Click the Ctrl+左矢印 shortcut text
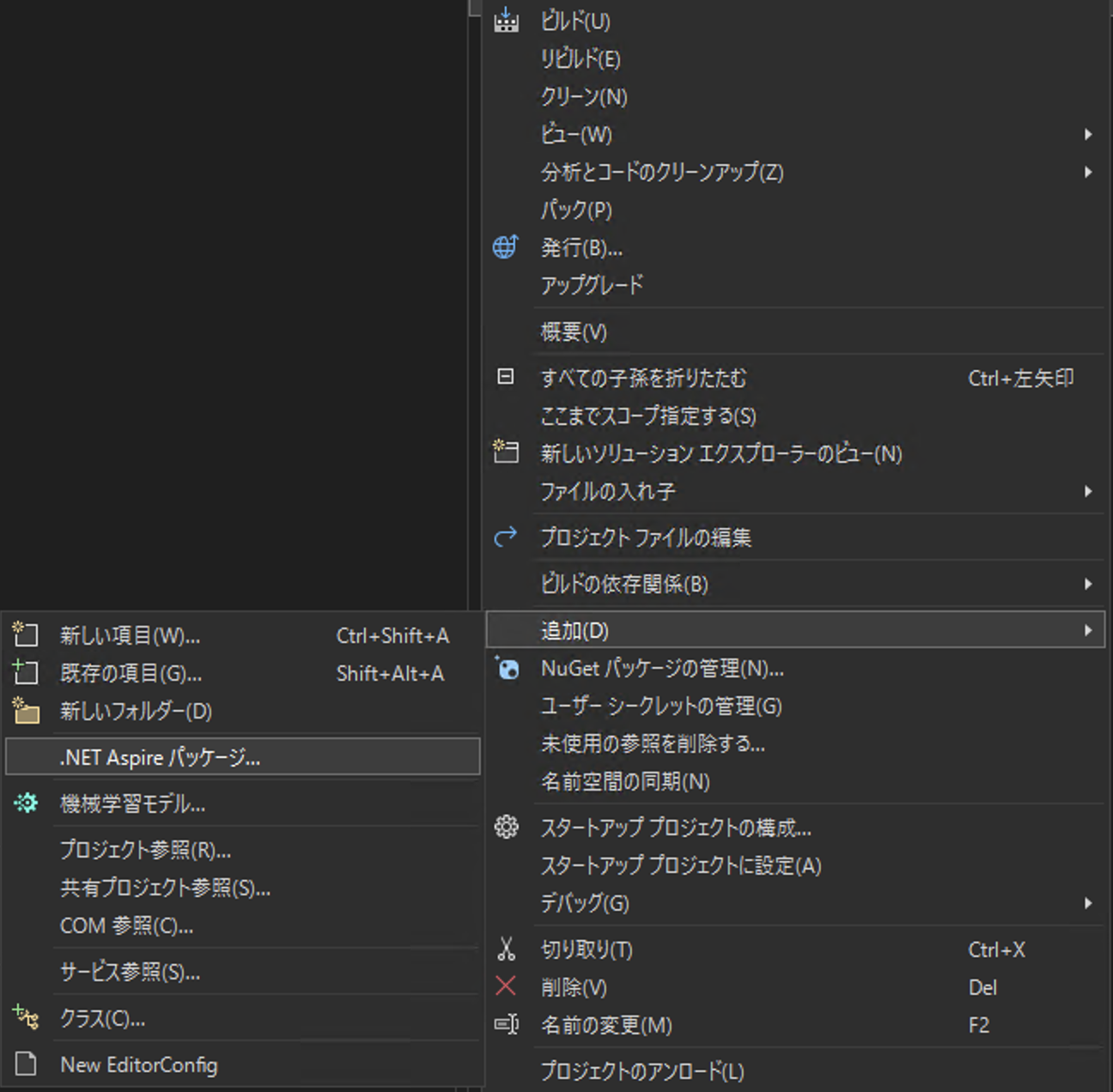This screenshot has height=1092, width=1113. pyautogui.click(x=1021, y=378)
